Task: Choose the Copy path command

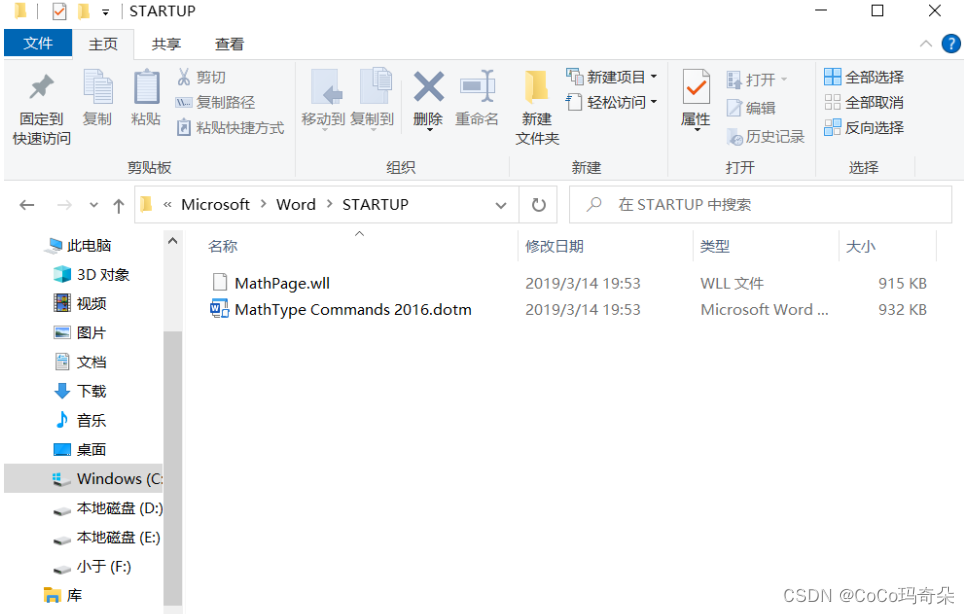Action: (215, 102)
